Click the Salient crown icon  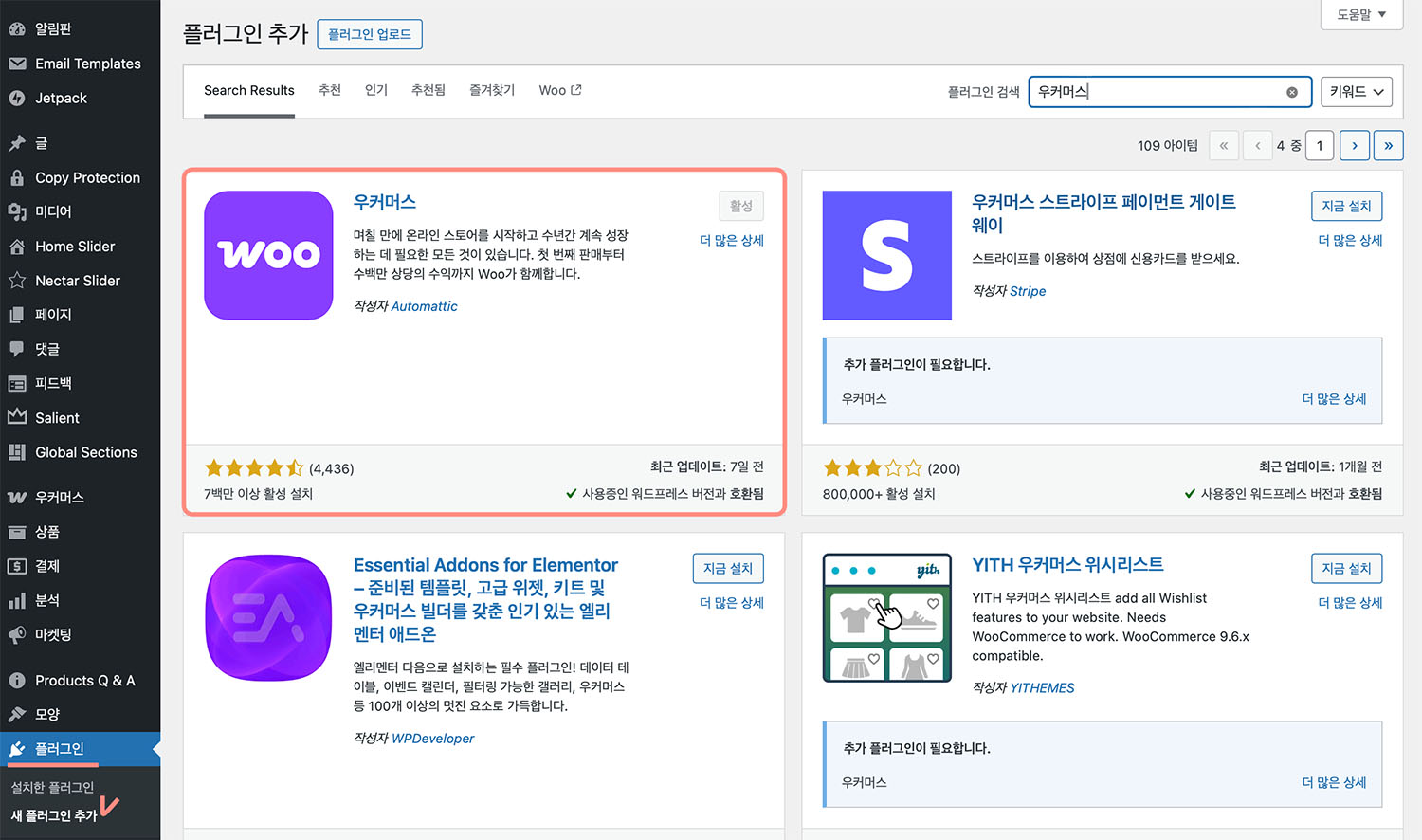pyautogui.click(x=17, y=417)
